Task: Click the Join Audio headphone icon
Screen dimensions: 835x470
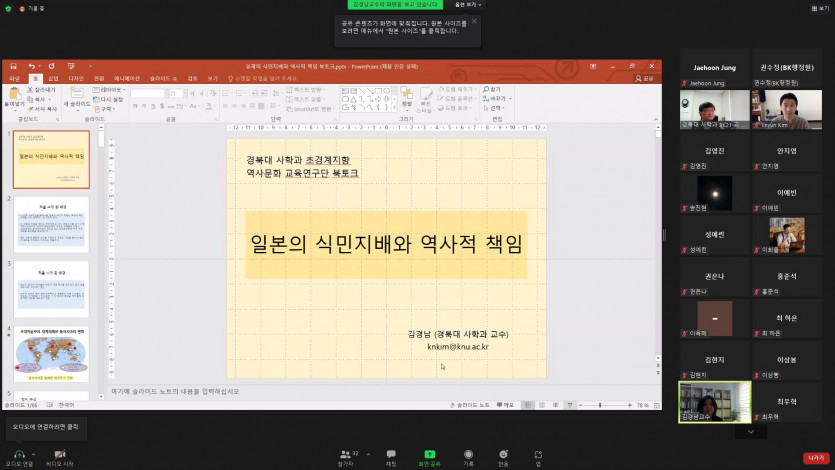Action: click(19, 455)
